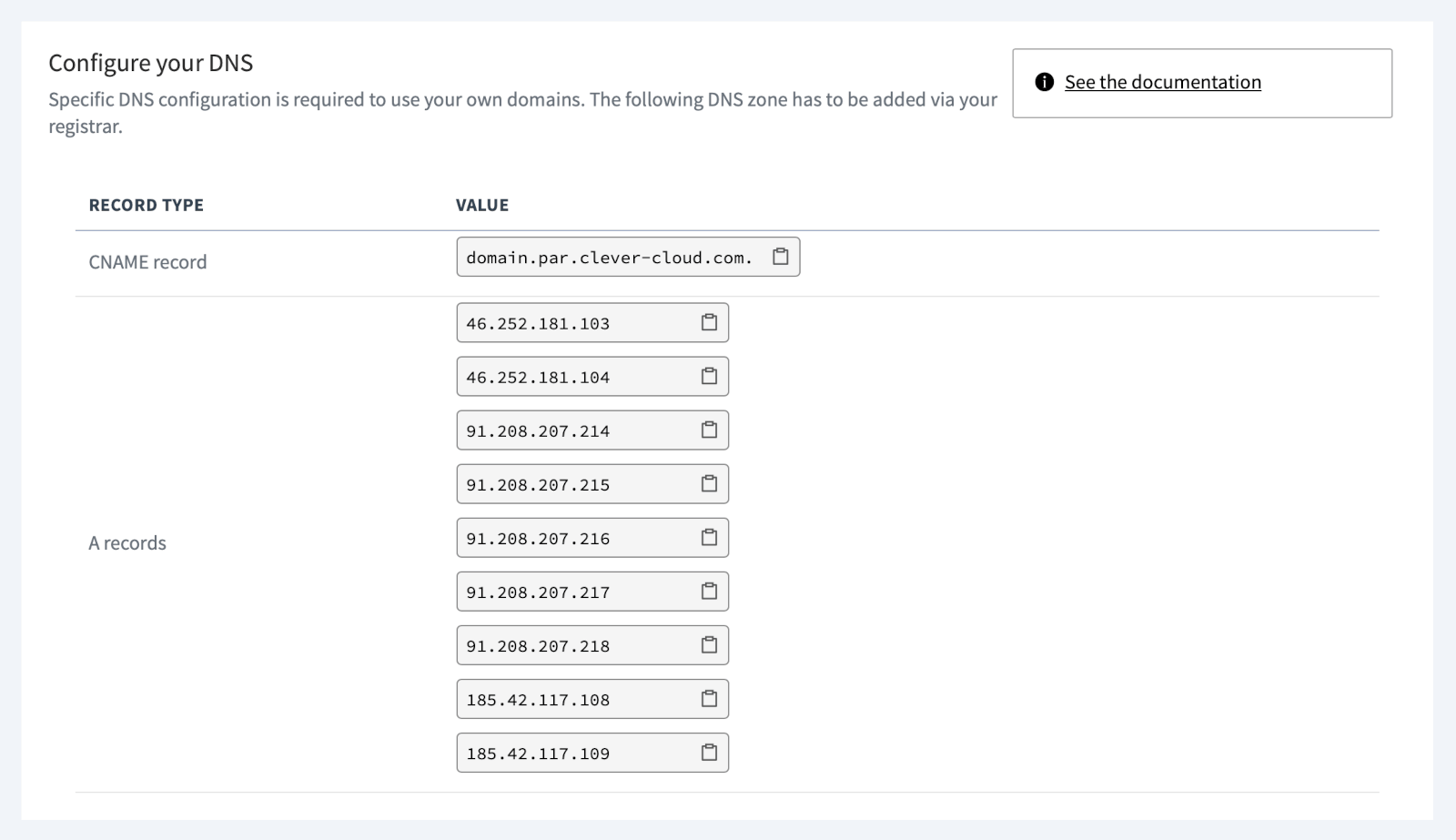Click the CNAME record row label
1456x840 pixels.
(x=147, y=262)
